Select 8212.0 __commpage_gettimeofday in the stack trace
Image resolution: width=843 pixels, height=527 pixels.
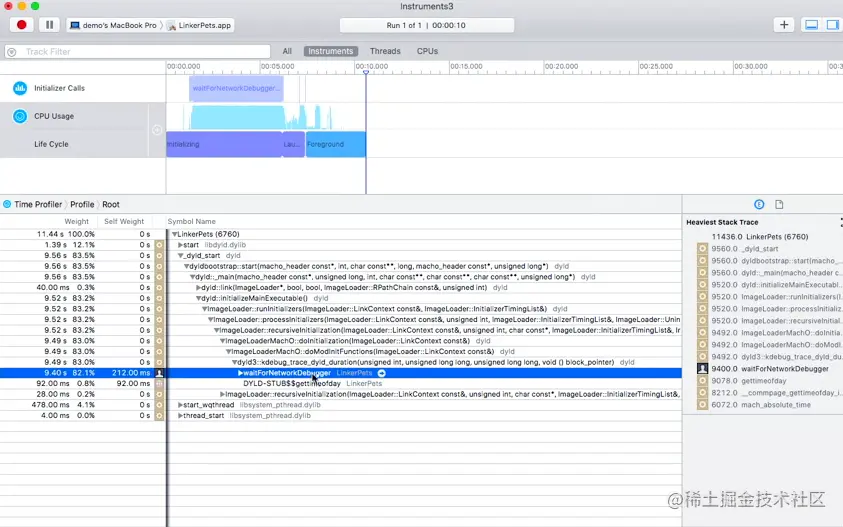[x=776, y=393]
